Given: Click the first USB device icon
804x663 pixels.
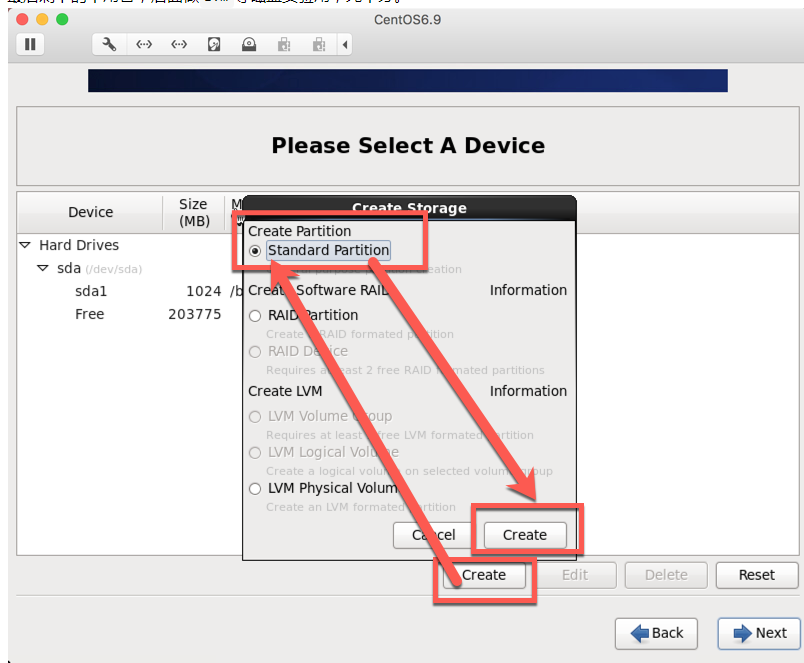Looking at the screenshot, I should click(x=284, y=44).
